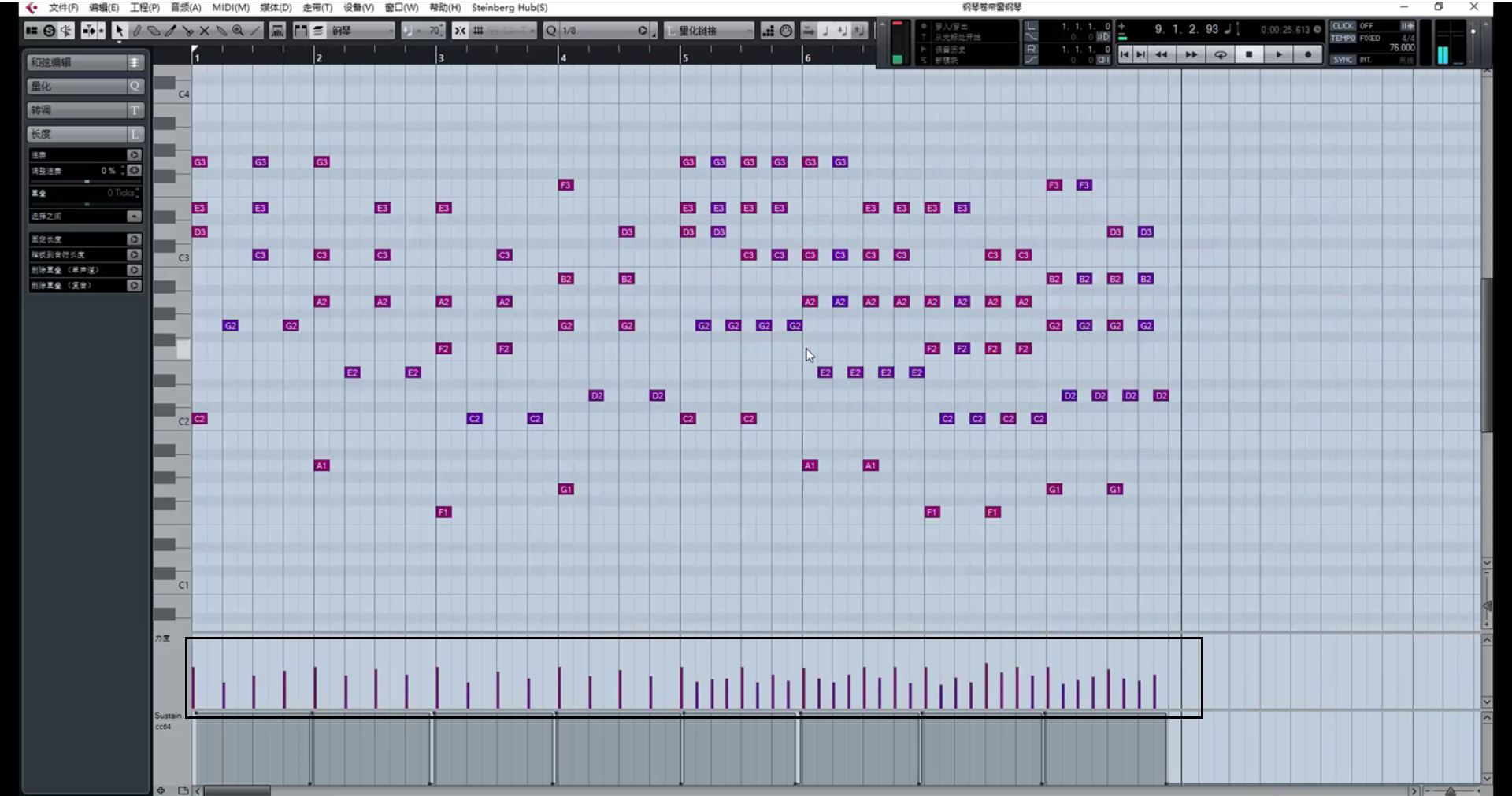
Task: Go to previous marker in transport
Action: point(1125,54)
